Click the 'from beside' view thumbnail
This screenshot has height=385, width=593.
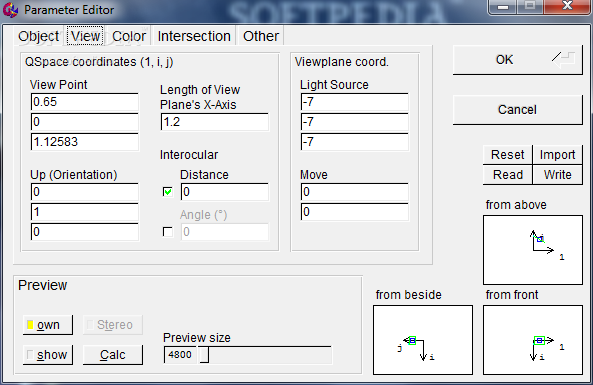(x=423, y=340)
